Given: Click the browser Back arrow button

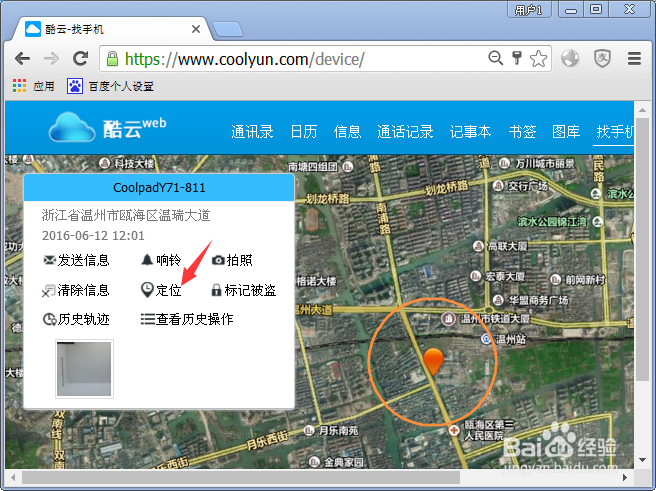Looking at the screenshot, I should point(23,59).
